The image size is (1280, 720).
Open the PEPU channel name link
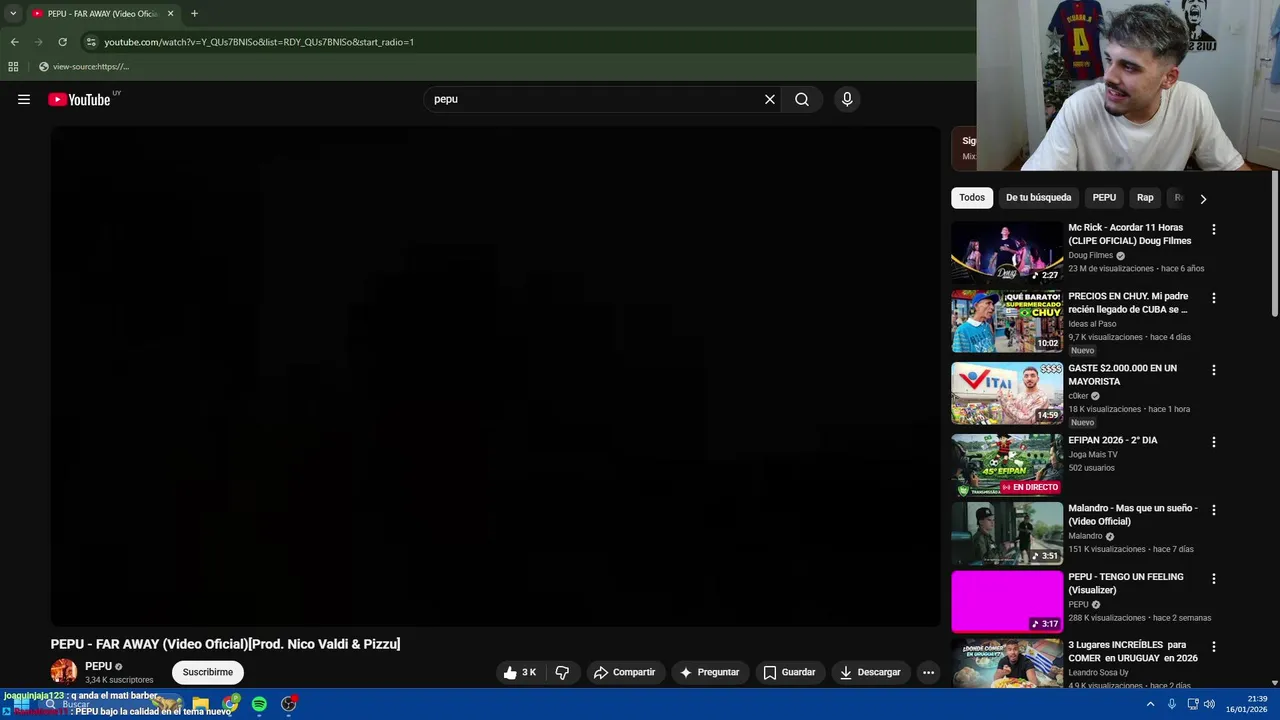[98, 666]
